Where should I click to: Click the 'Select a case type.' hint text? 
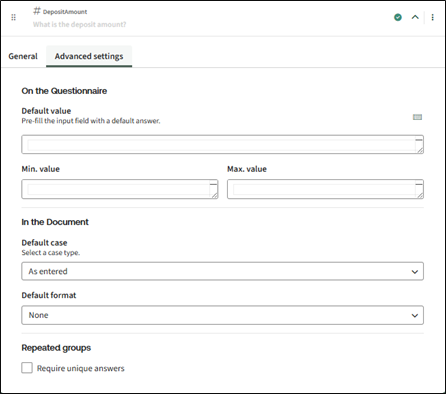coord(51,253)
